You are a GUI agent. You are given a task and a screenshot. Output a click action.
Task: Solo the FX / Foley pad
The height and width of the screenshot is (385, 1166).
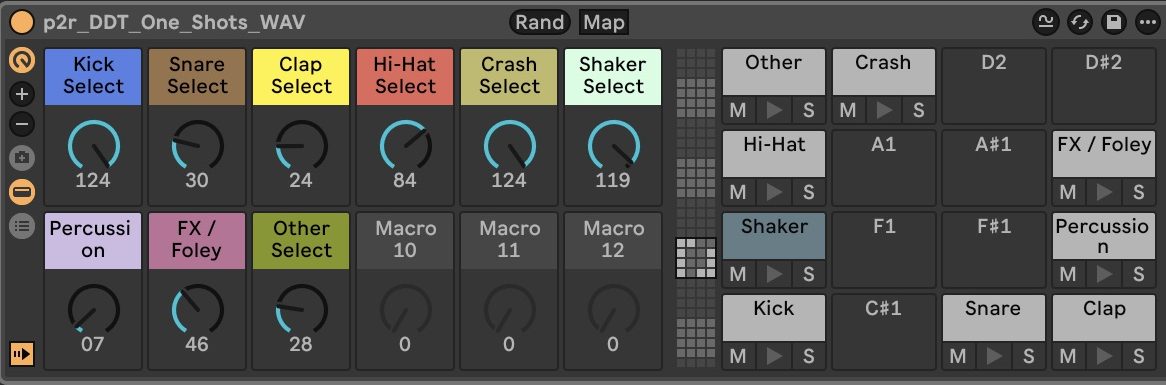(1138, 192)
